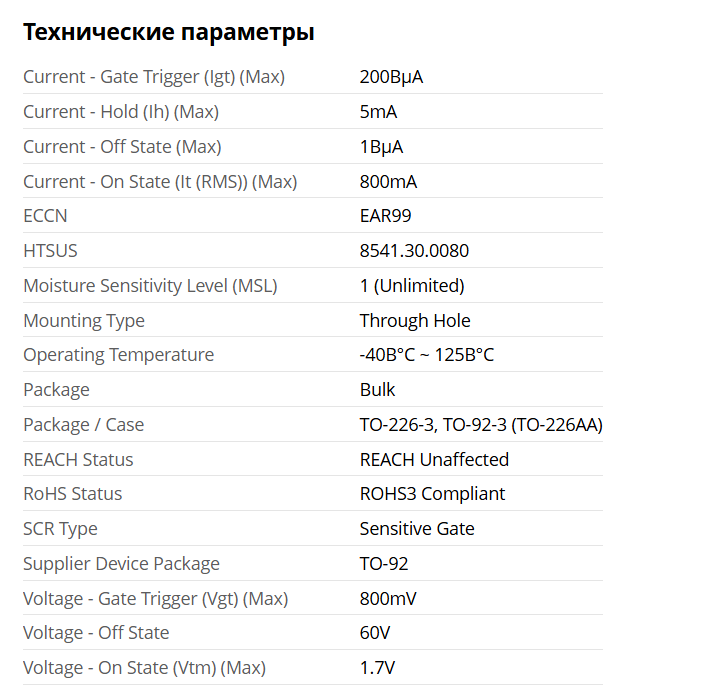Select the "Bulk" package value
This screenshot has width=717, height=688.
377,390
